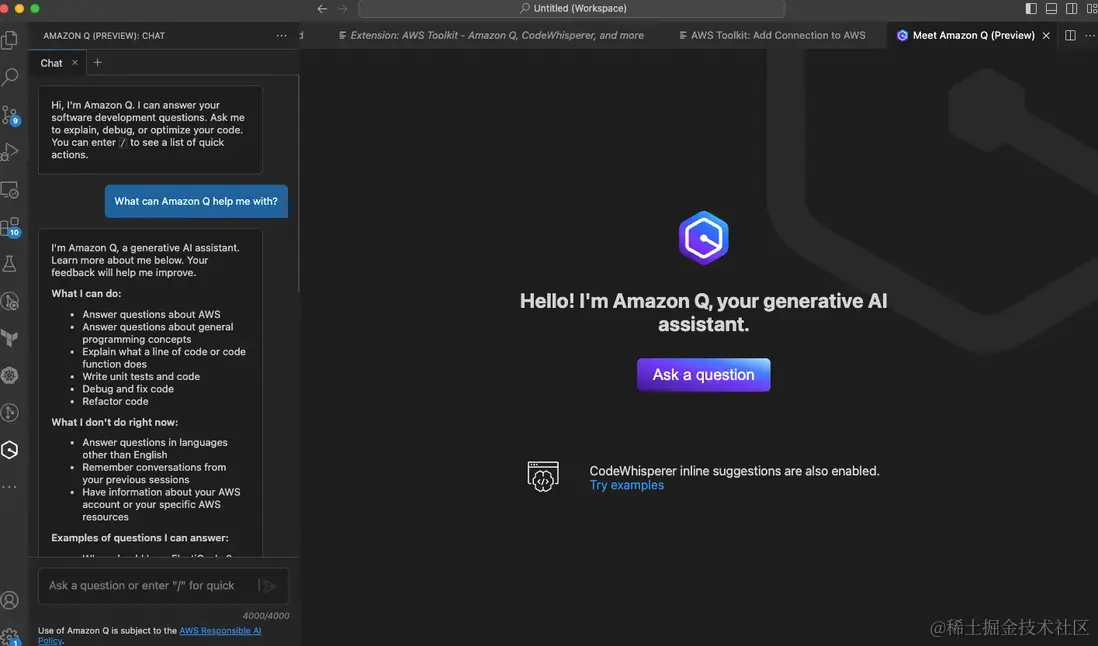
Task: Click the green macOS fullscreen window button
Action: point(35,8)
